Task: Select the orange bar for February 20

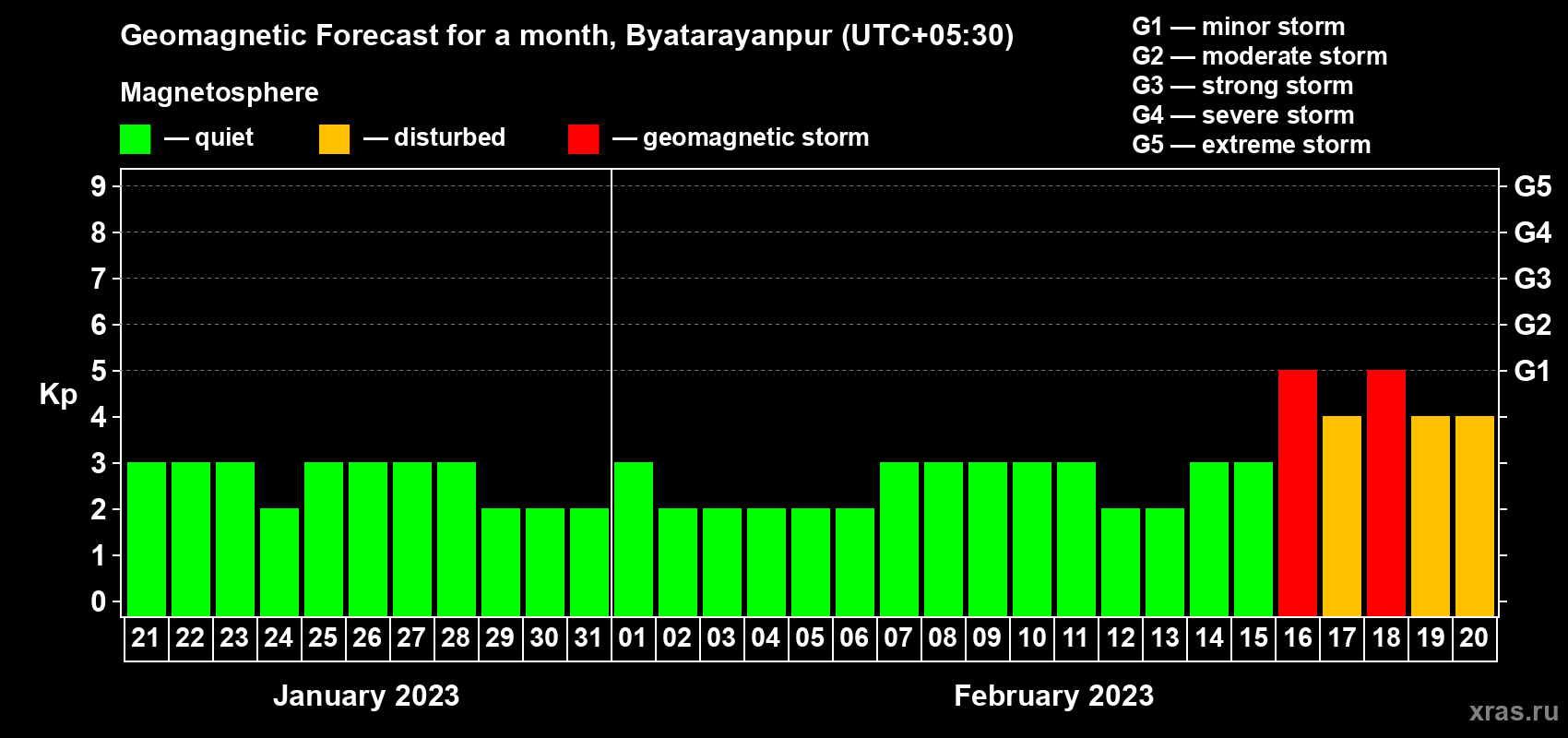Action: (x=1475, y=516)
